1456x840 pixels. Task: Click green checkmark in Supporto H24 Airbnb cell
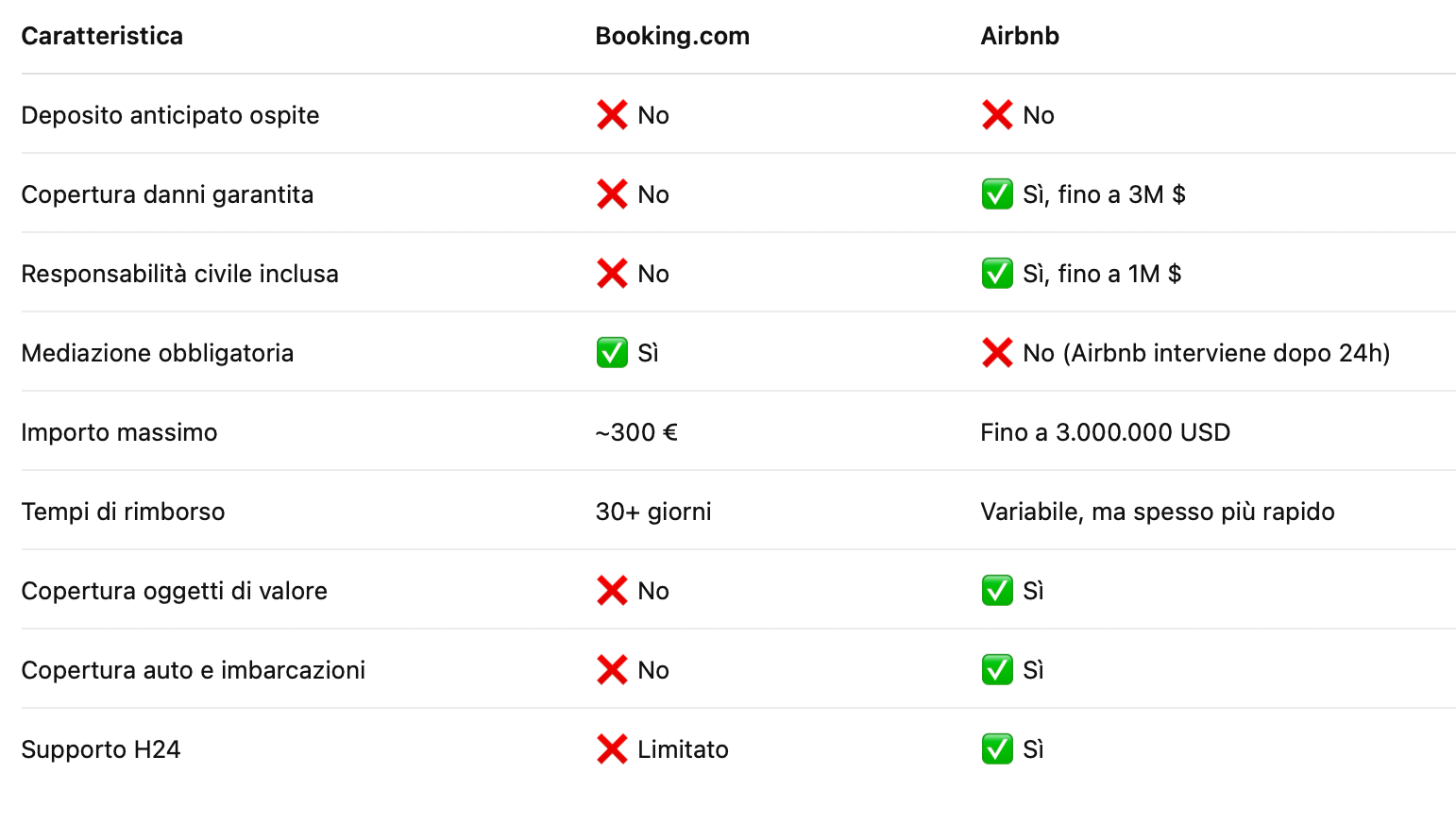coord(997,749)
